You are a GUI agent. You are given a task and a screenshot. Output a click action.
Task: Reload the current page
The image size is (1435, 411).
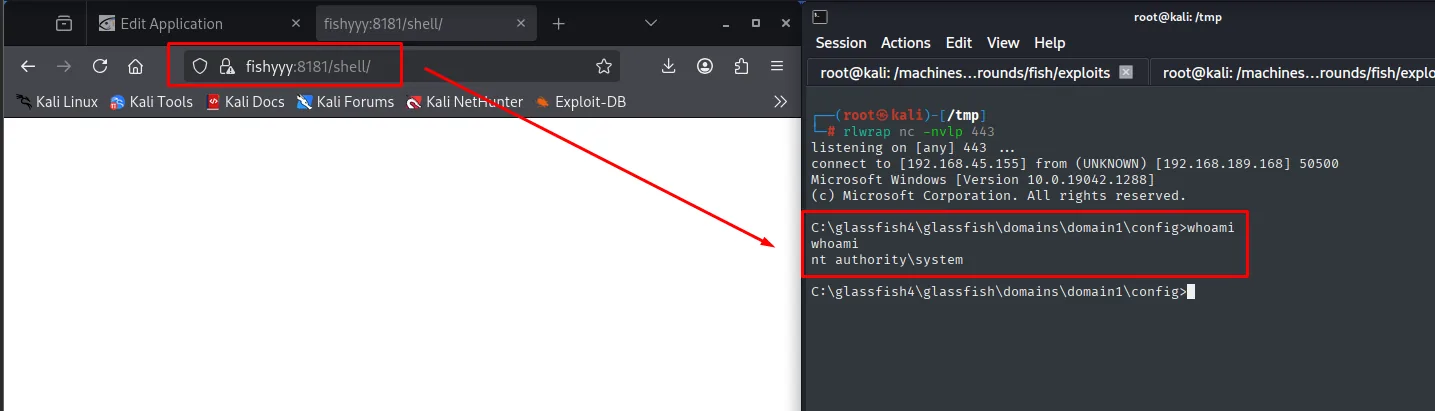(x=100, y=67)
